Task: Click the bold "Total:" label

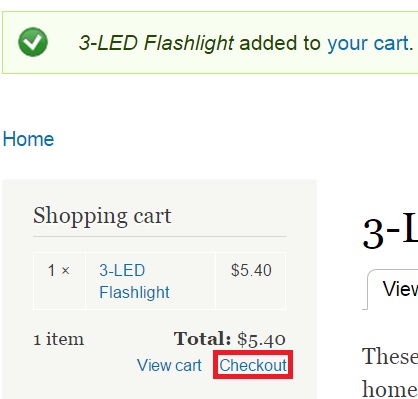Action: [202, 339]
